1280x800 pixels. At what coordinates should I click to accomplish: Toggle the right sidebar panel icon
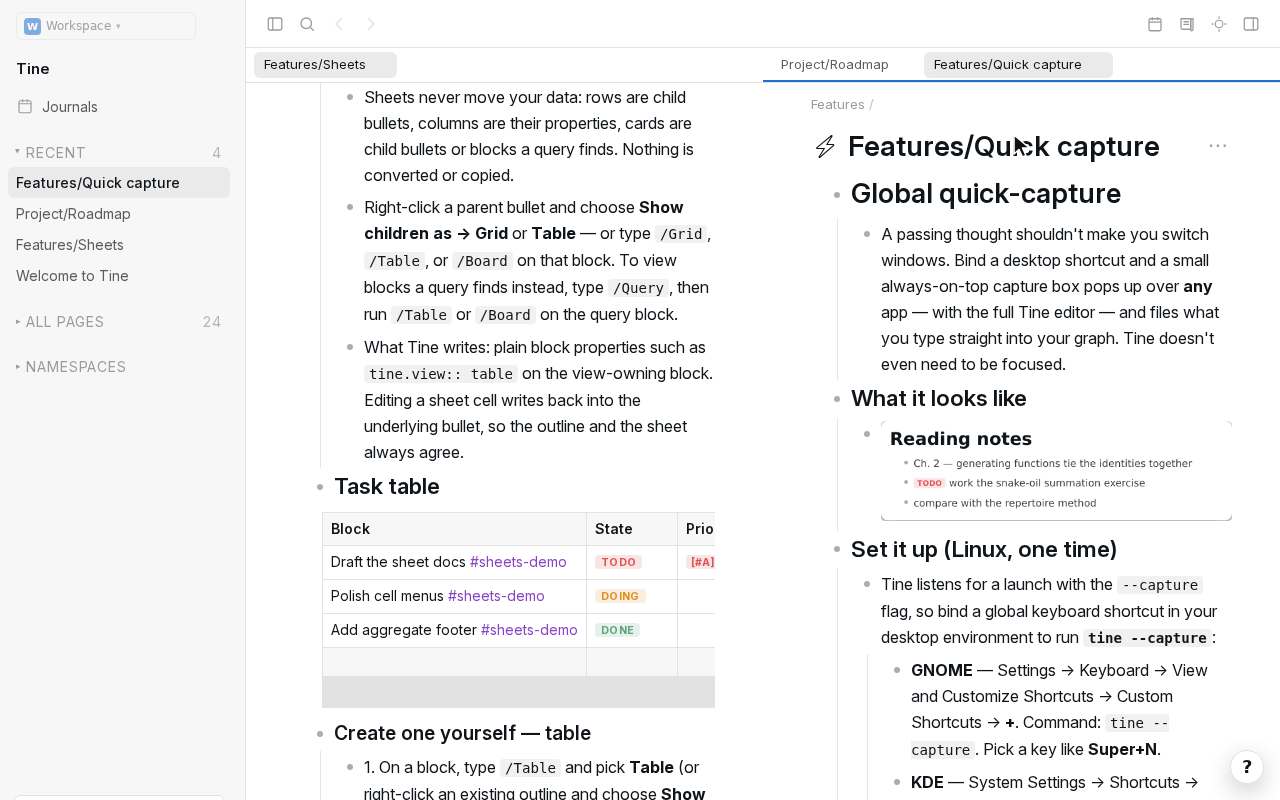click(1251, 24)
